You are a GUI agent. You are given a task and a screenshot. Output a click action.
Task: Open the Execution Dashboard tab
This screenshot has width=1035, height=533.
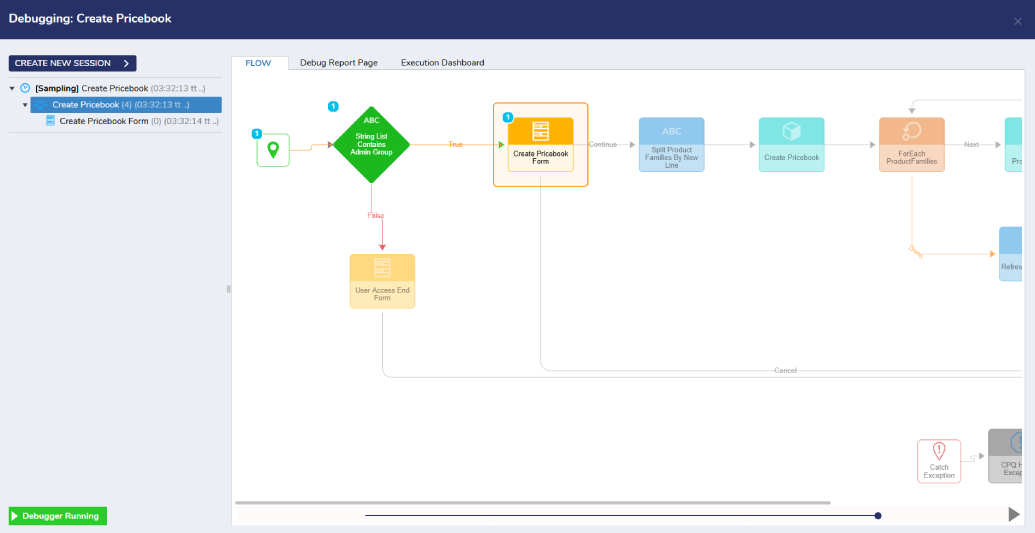442,63
